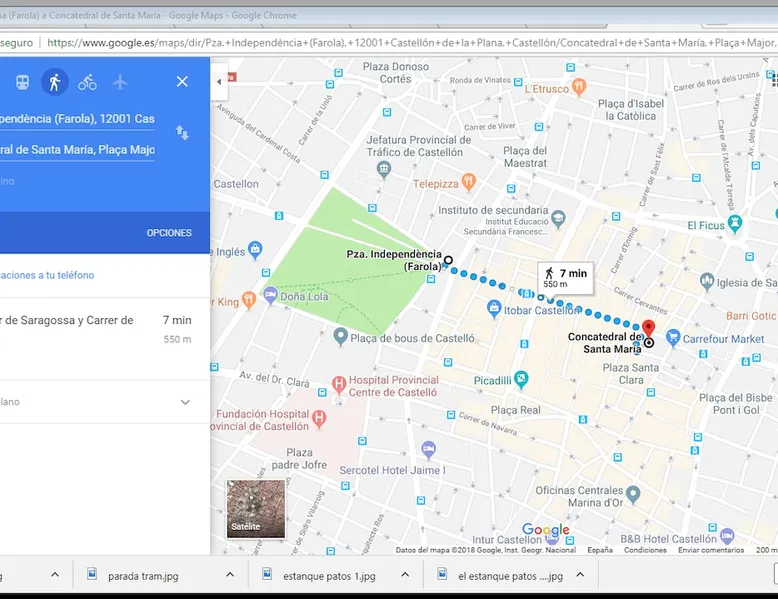778x599 pixels.
Task: Open the El Ficus landmark marker
Action: (x=735, y=223)
